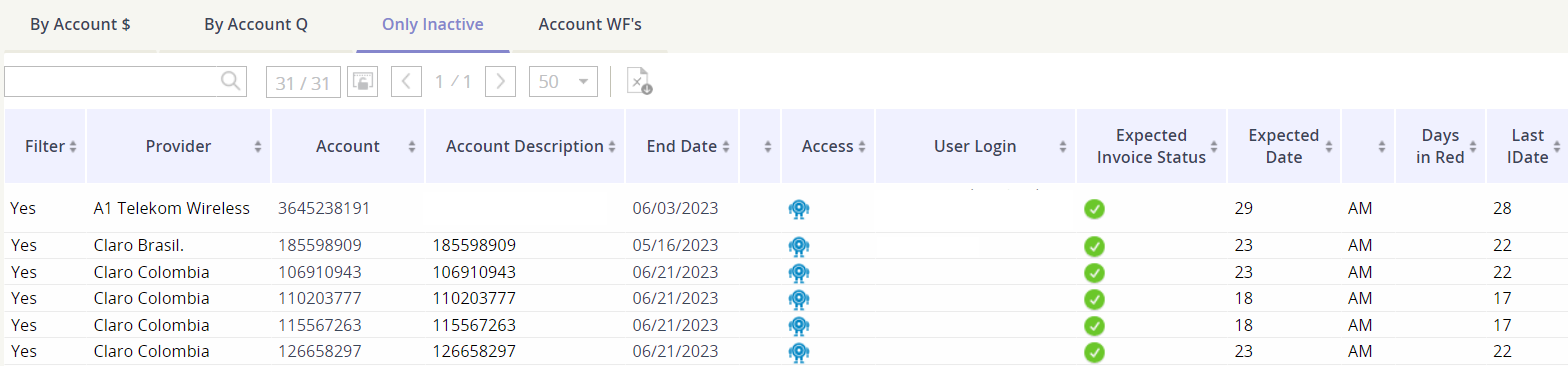Image resolution: width=1568 pixels, height=366 pixels.
Task: Click Claro Colombia cell for account 106910943
Action: [151, 272]
